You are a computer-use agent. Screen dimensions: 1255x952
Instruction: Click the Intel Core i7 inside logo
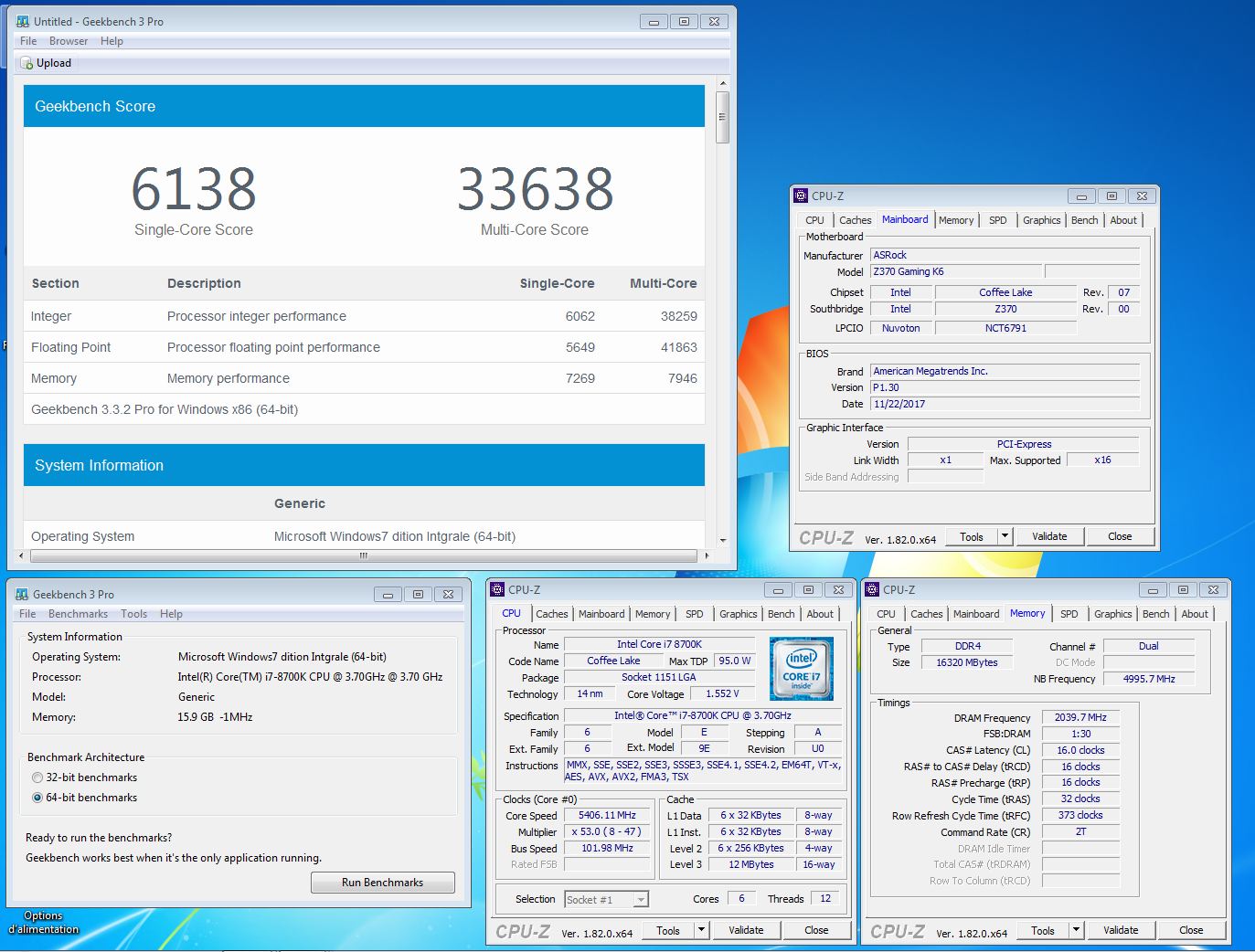pos(802,669)
